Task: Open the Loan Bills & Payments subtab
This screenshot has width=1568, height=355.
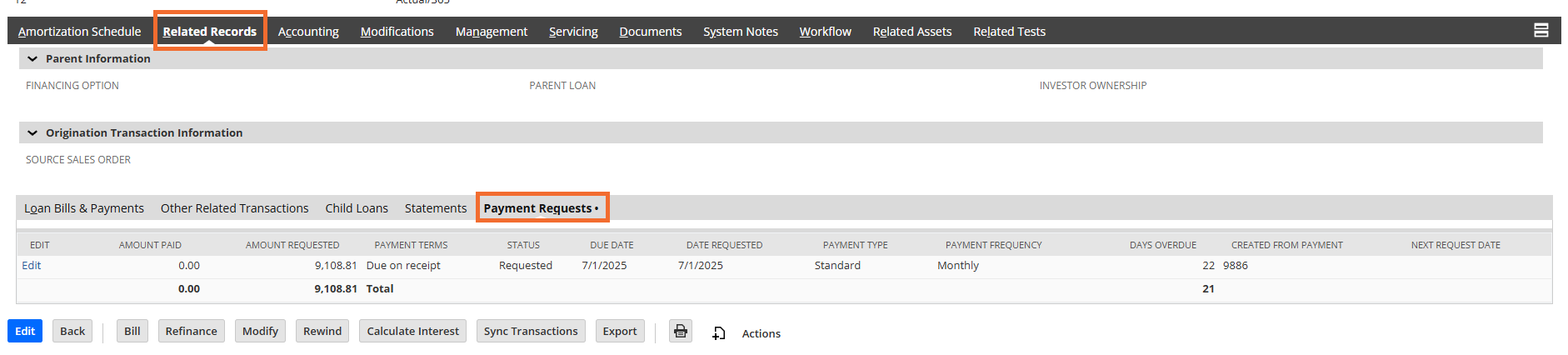Action: pos(84,208)
